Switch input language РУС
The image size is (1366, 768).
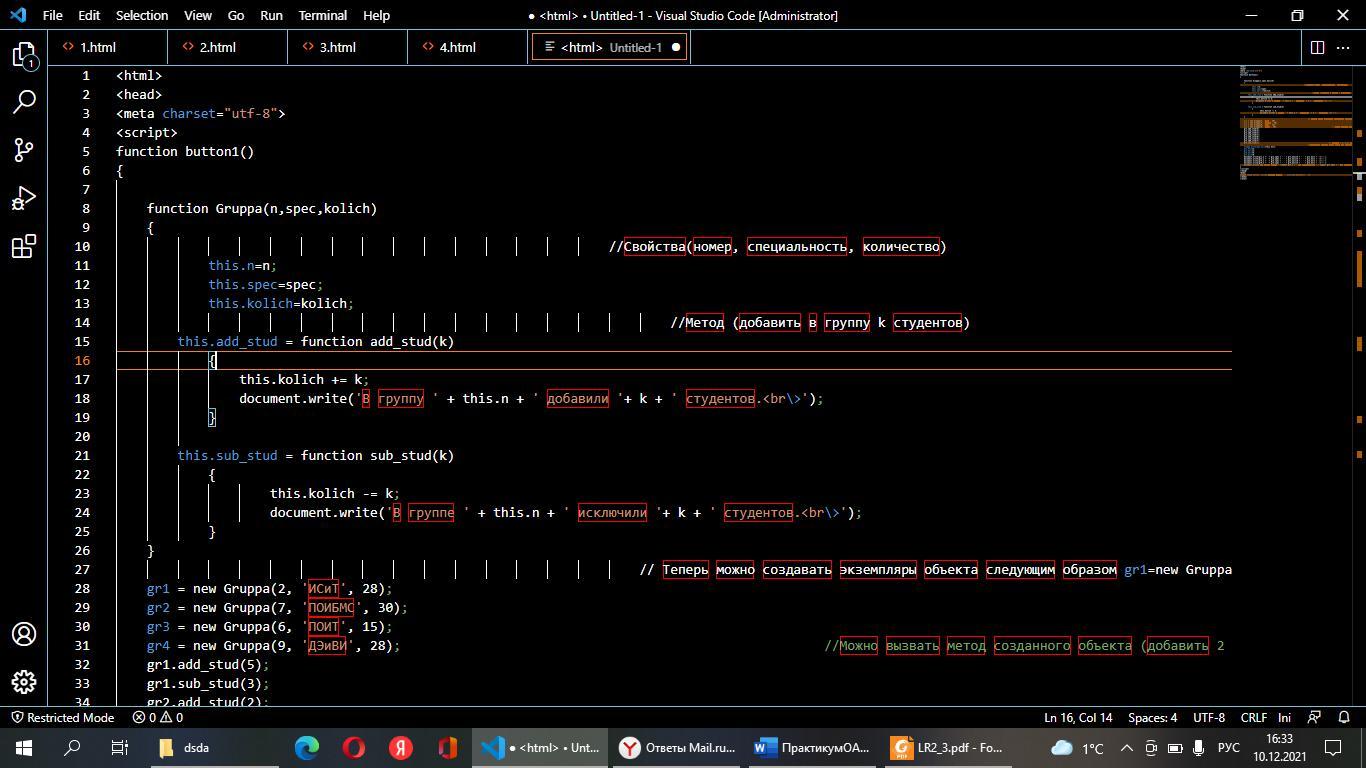pos(1229,748)
